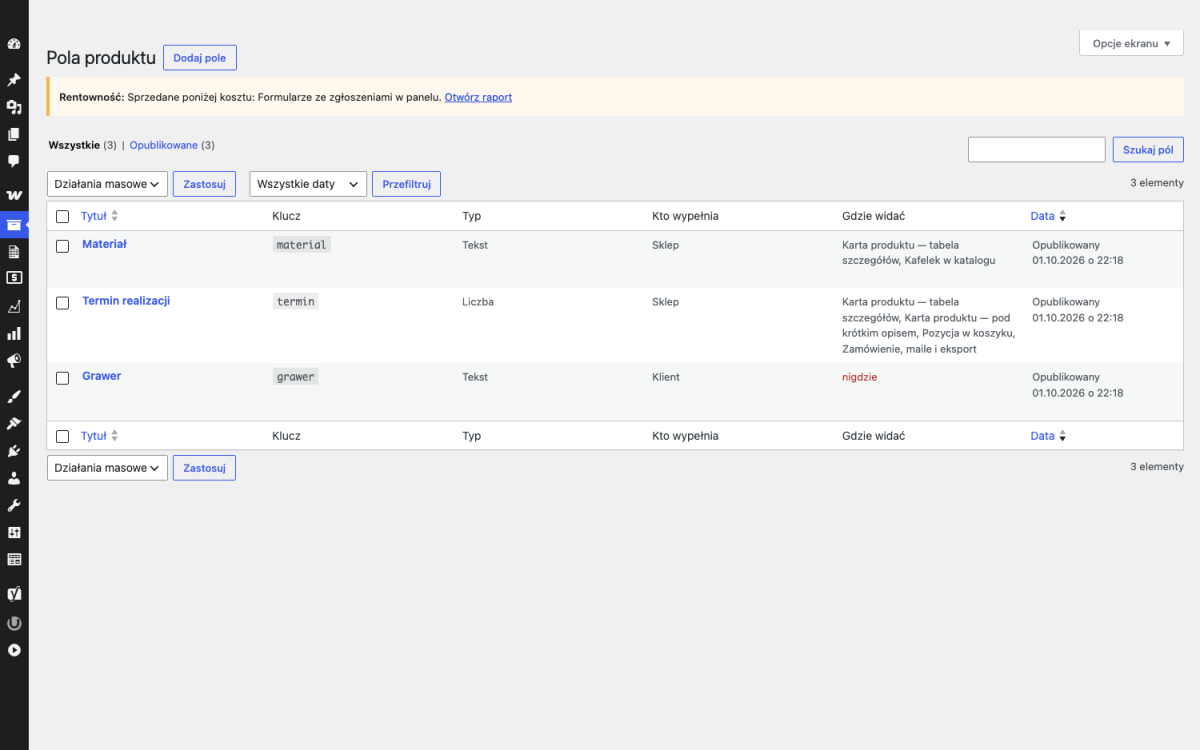Tick the checkbox for Materiał row
Viewport: 1200px width, 750px height.
tap(62, 246)
